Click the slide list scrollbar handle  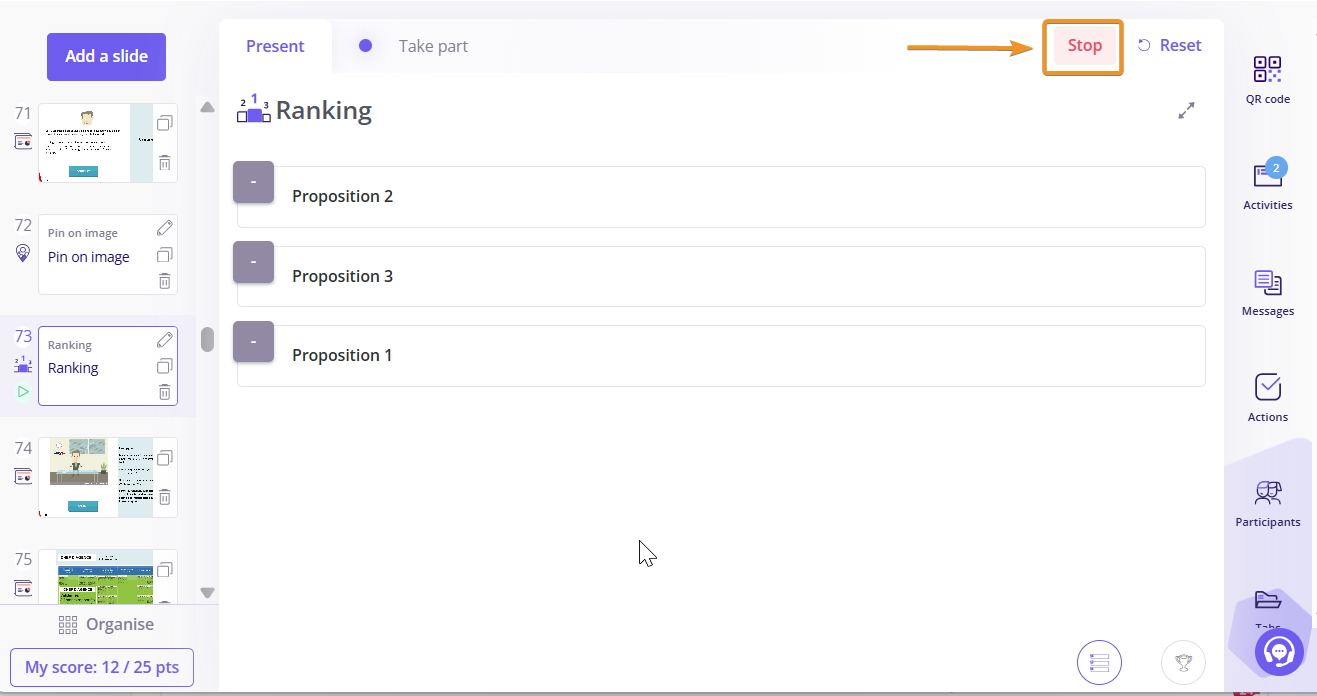tap(207, 340)
